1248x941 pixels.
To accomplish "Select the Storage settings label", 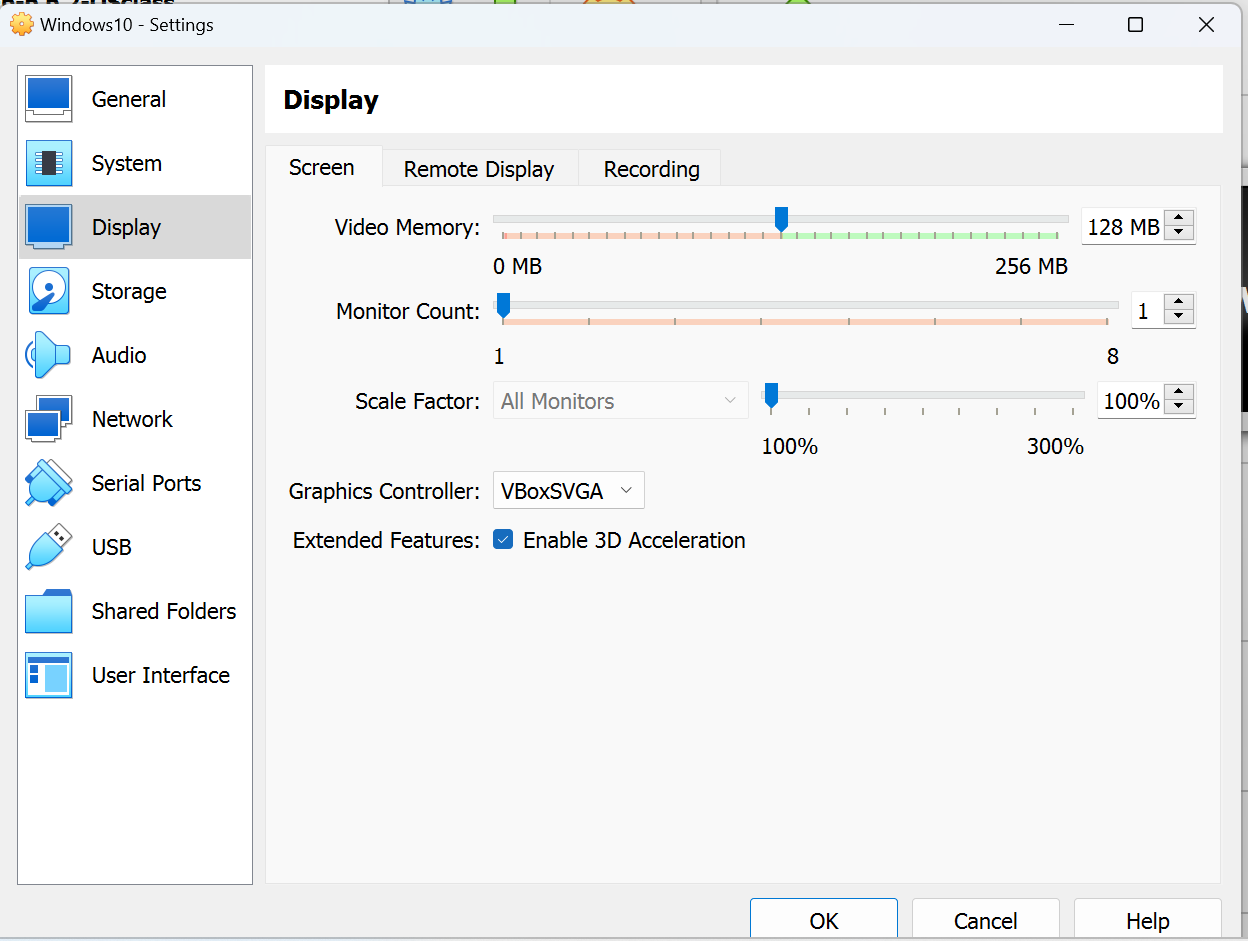I will coord(129,291).
